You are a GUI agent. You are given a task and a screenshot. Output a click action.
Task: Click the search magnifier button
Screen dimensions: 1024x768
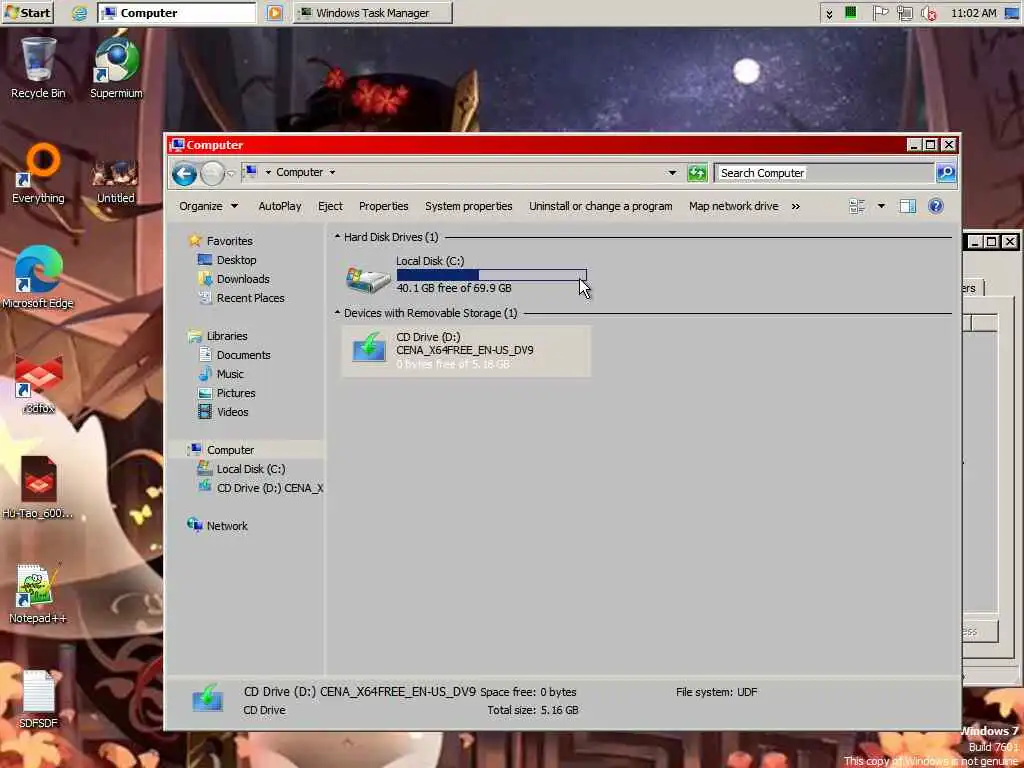946,172
